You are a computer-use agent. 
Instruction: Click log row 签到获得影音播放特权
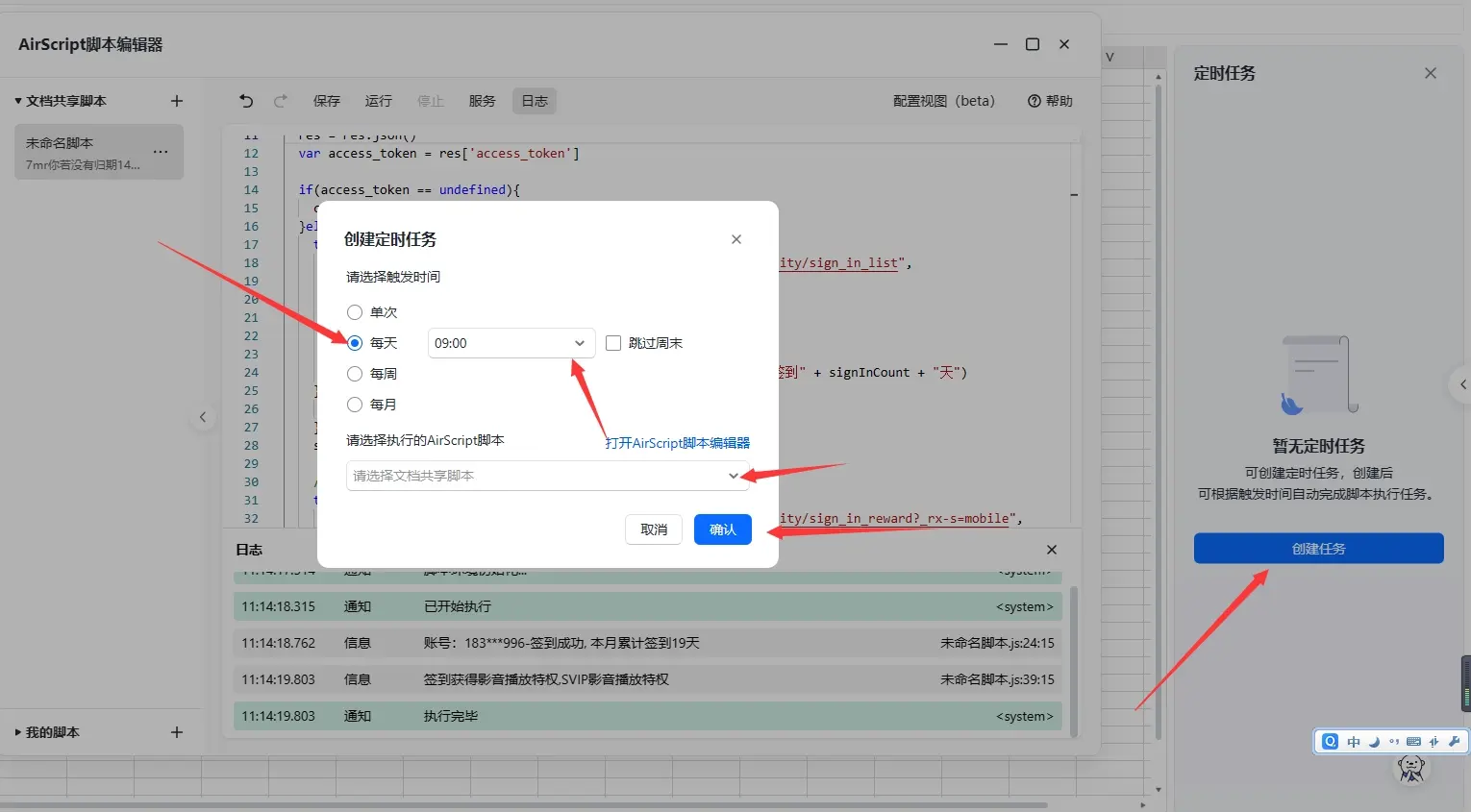[648, 679]
